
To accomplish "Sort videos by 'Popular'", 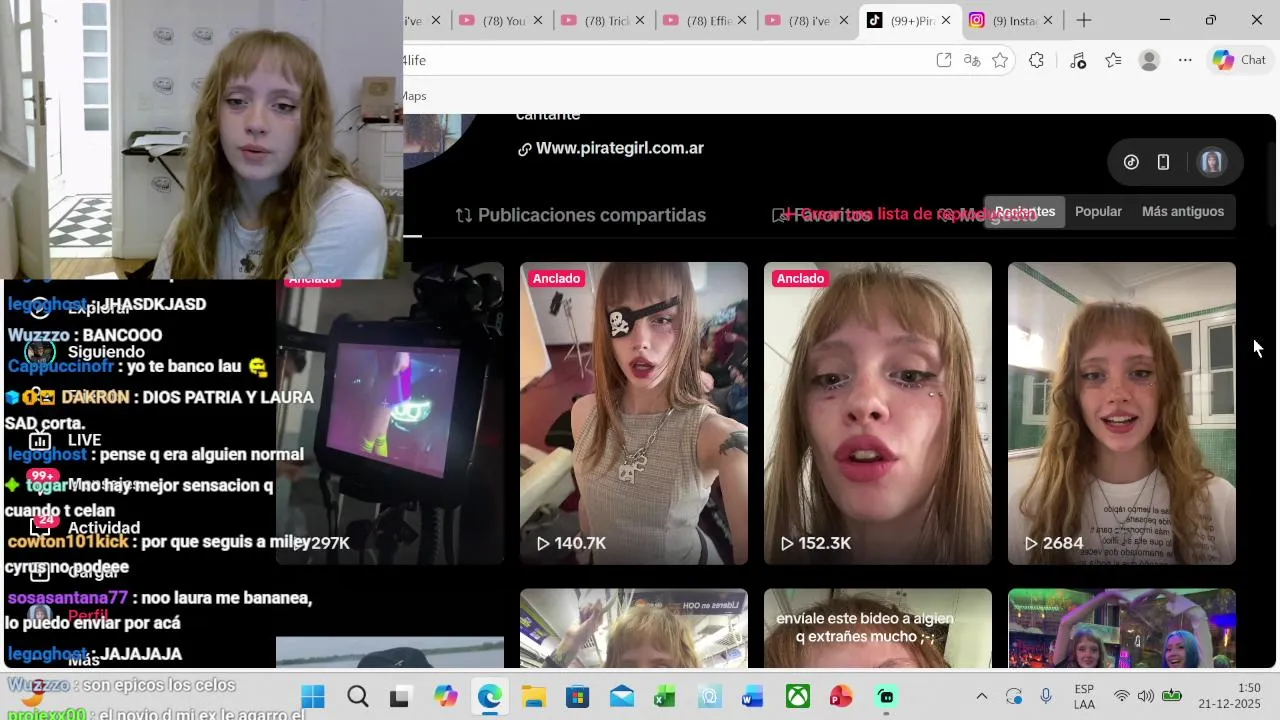I will click(x=1098, y=211).
